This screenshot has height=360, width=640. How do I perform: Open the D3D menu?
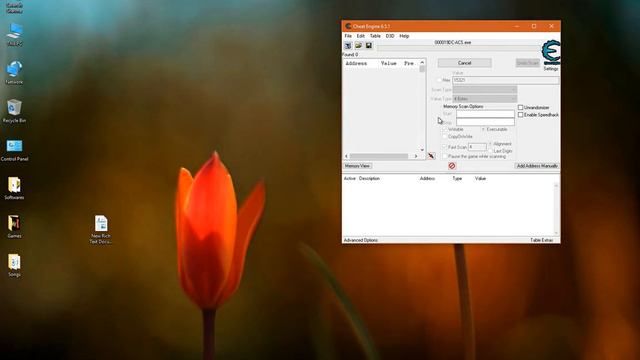[390, 36]
